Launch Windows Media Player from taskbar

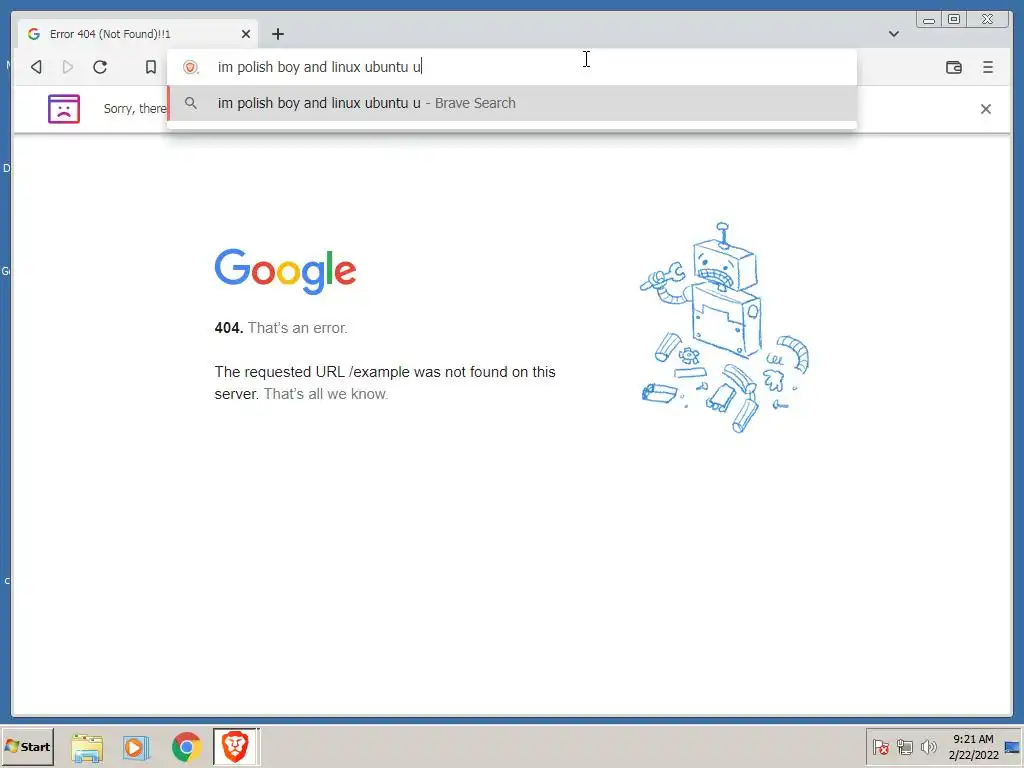pyautogui.click(x=136, y=747)
